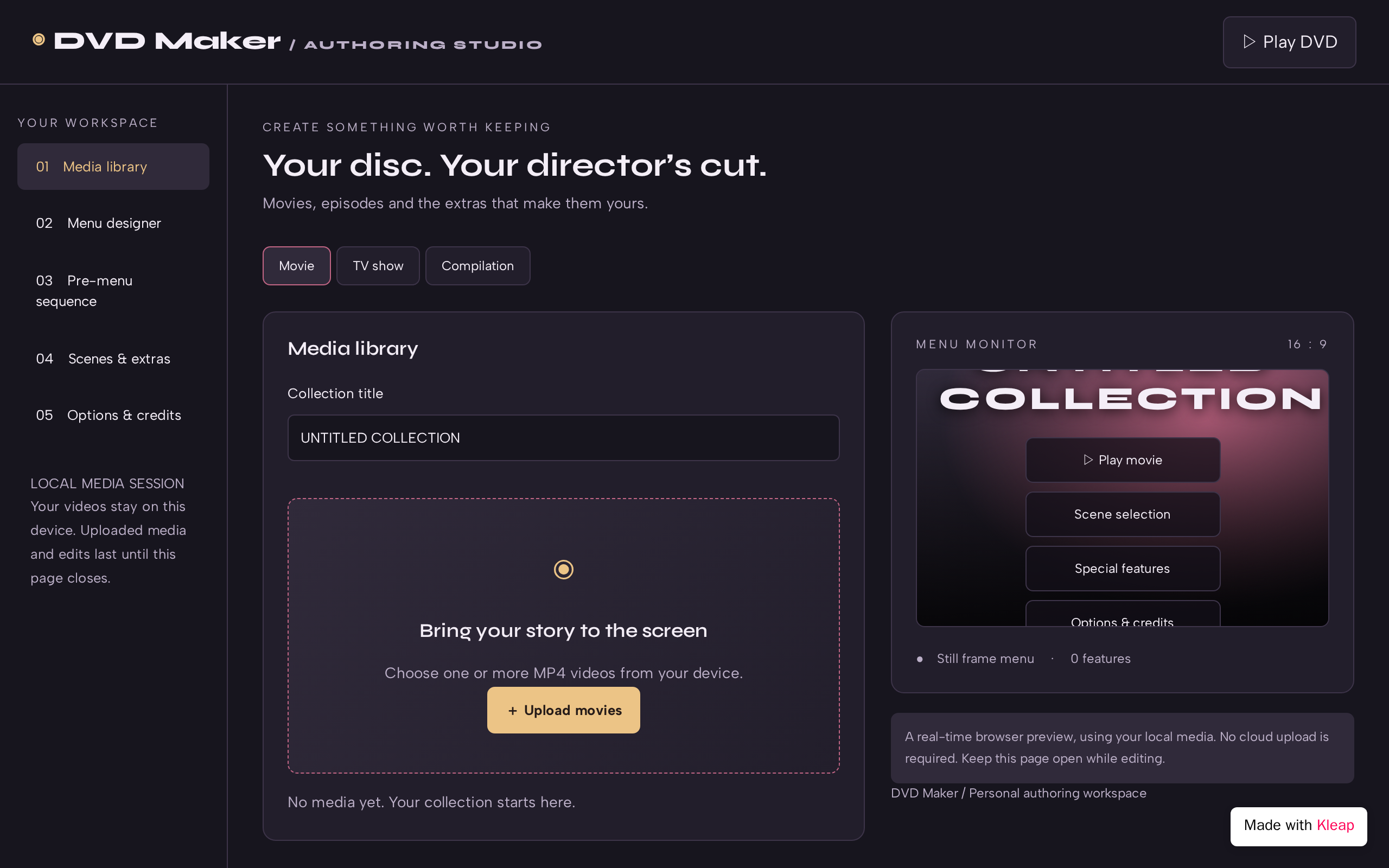The height and width of the screenshot is (868, 1389).
Task: Click the '0 features' status text
Action: (x=1100, y=659)
